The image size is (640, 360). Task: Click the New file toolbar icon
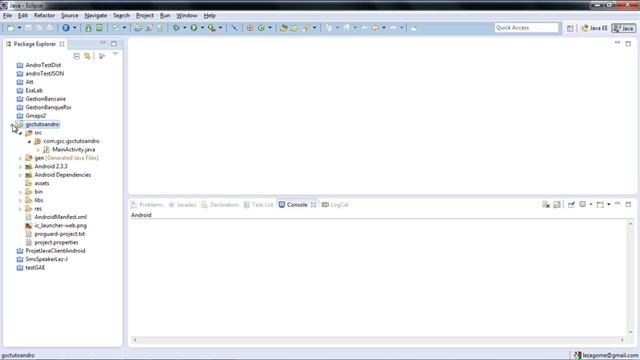pyautogui.click(x=11, y=28)
